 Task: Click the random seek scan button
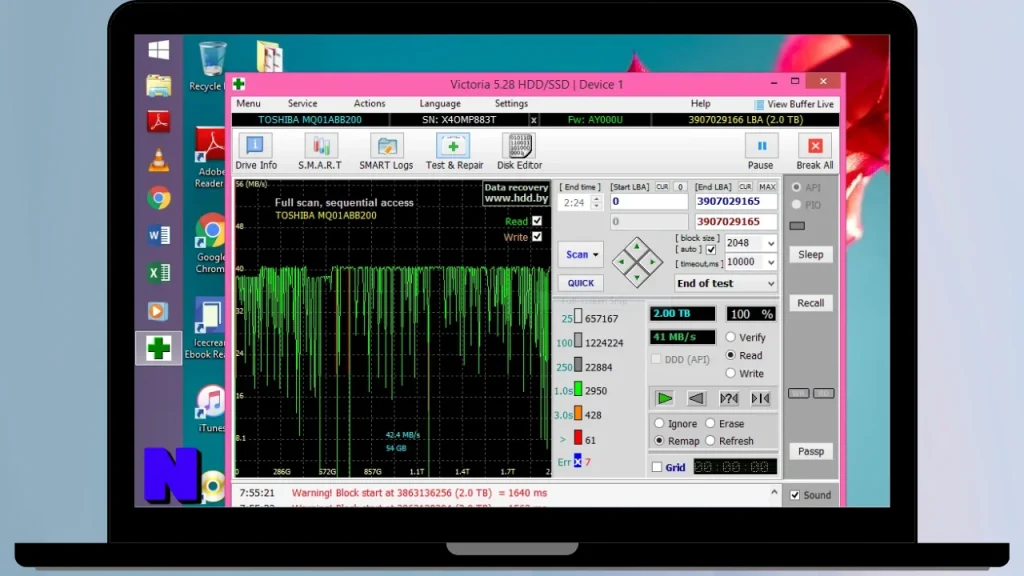[728, 398]
